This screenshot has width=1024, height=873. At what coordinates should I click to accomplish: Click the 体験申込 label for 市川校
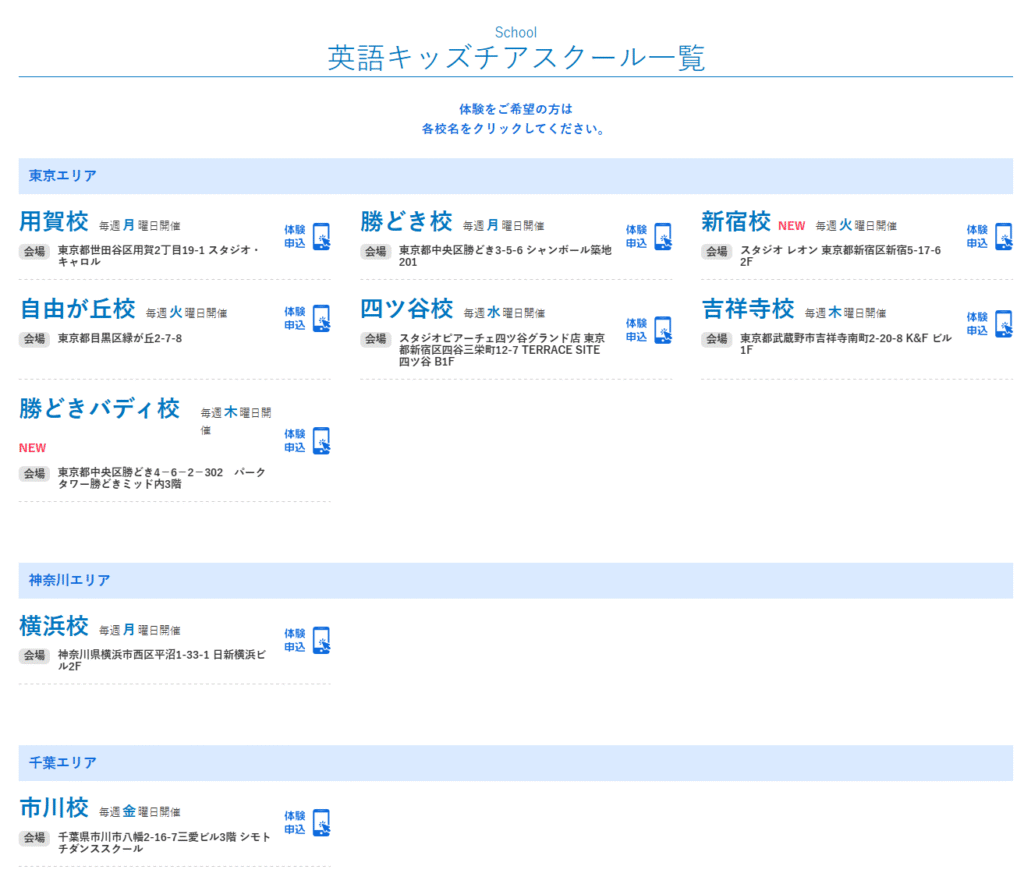point(295,823)
